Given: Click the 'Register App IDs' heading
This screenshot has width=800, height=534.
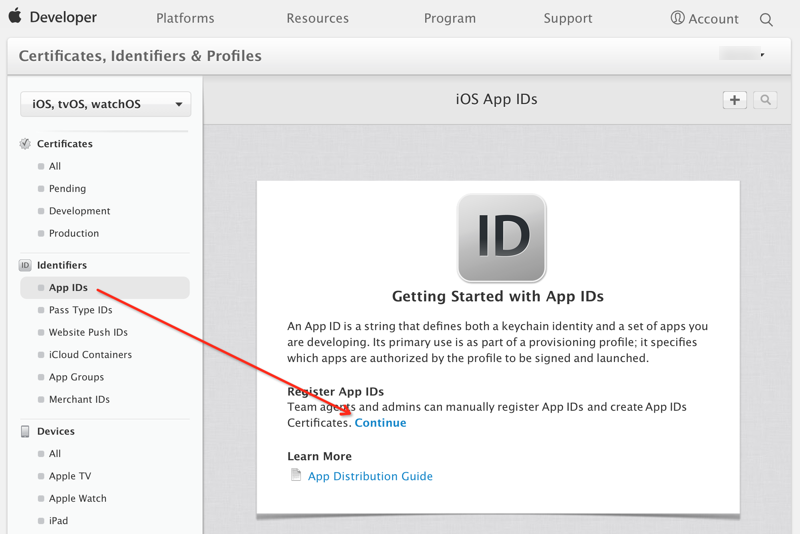Looking at the screenshot, I should (336, 392).
